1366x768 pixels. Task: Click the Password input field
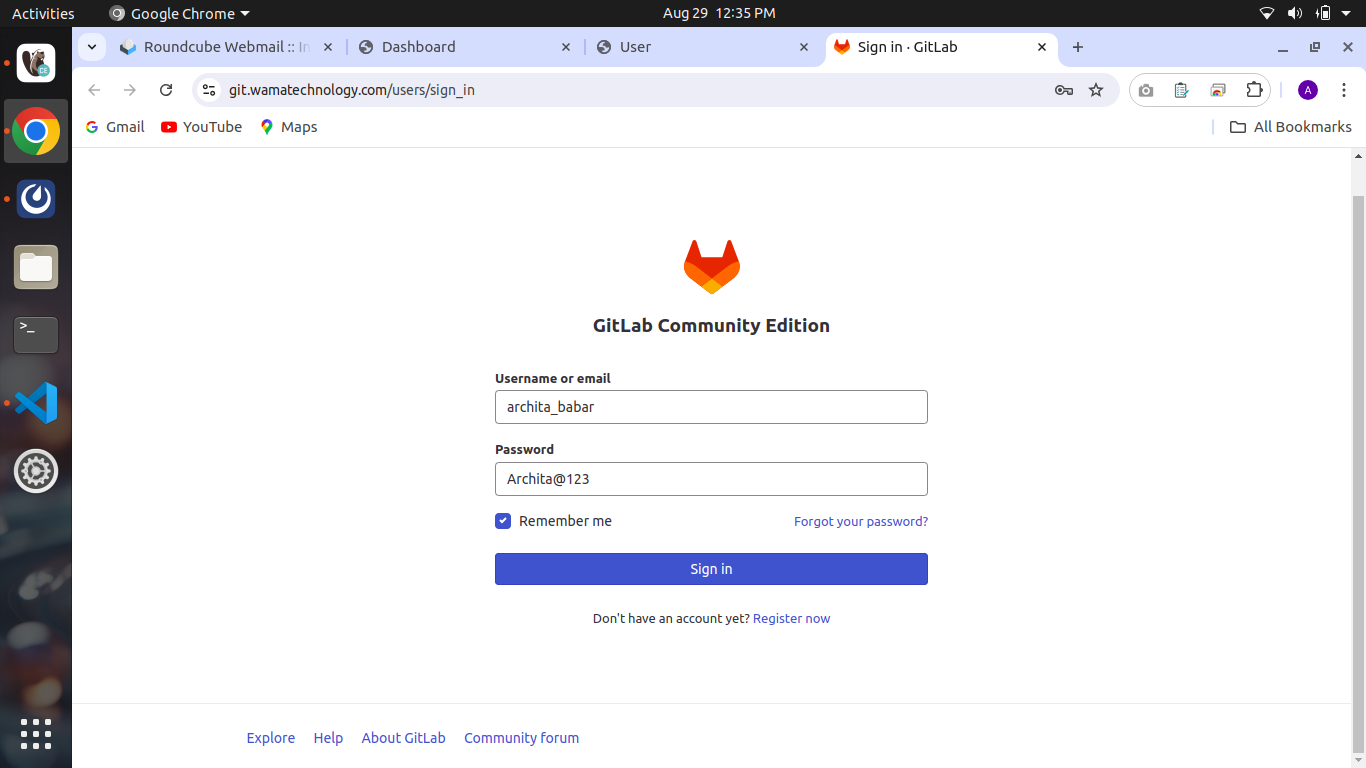pos(711,479)
